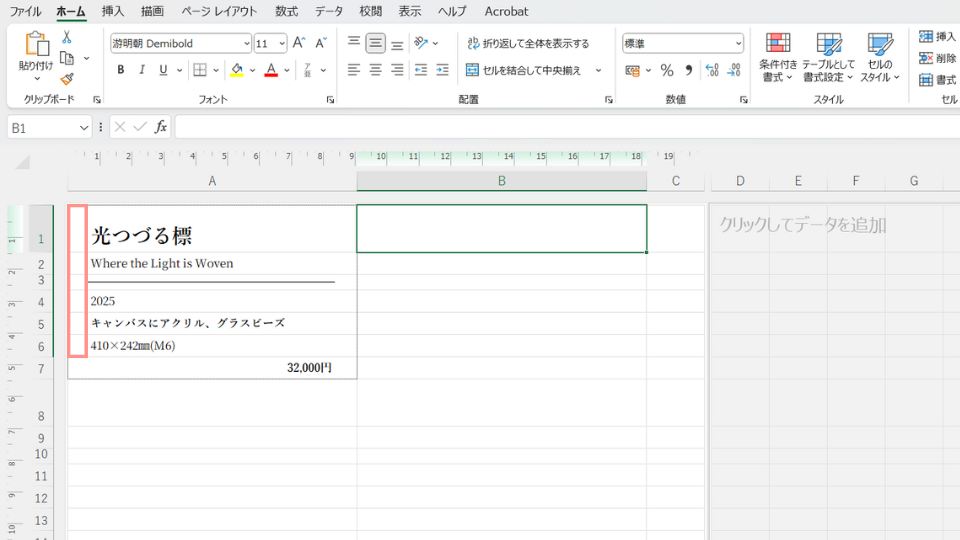
Task: Open conditional formatting (条件付き書式)
Action: click(x=778, y=56)
